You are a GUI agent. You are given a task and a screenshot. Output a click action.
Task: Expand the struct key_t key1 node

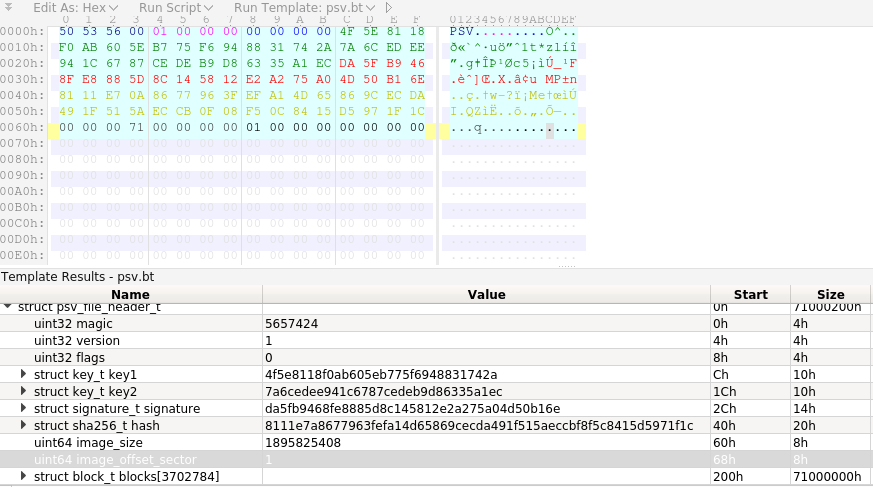(x=24, y=374)
